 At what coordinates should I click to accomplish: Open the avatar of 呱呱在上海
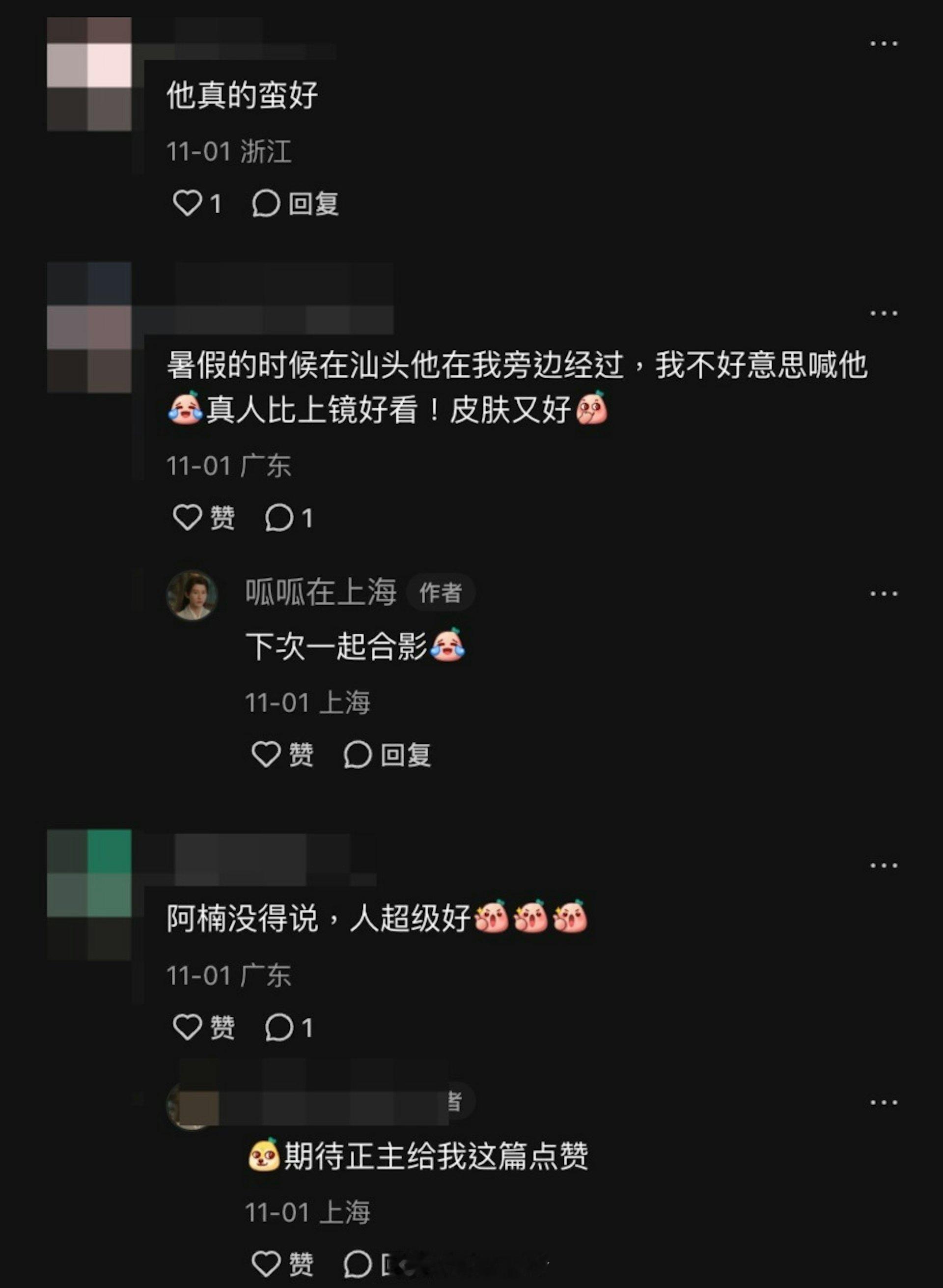click(x=192, y=595)
